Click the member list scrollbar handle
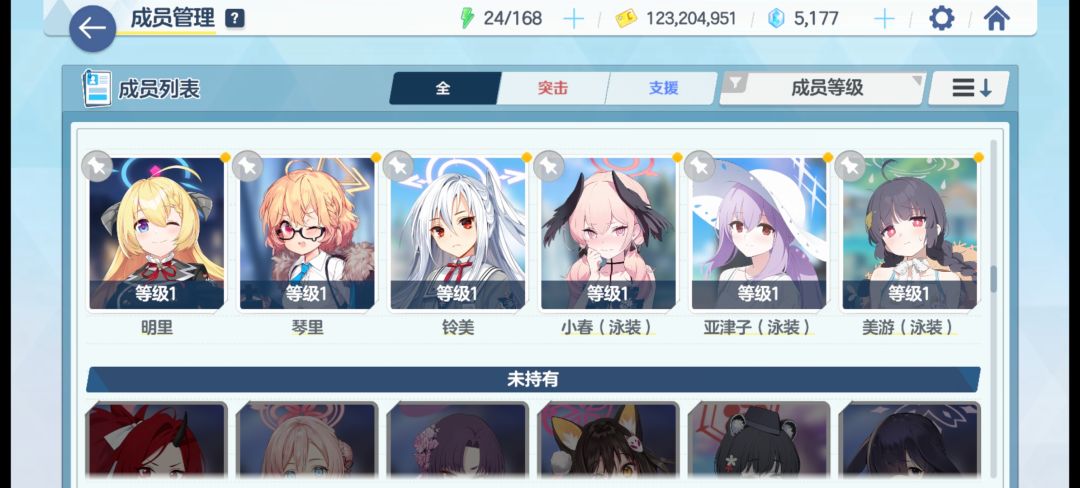This screenshot has height=488, width=1080. 994,278
